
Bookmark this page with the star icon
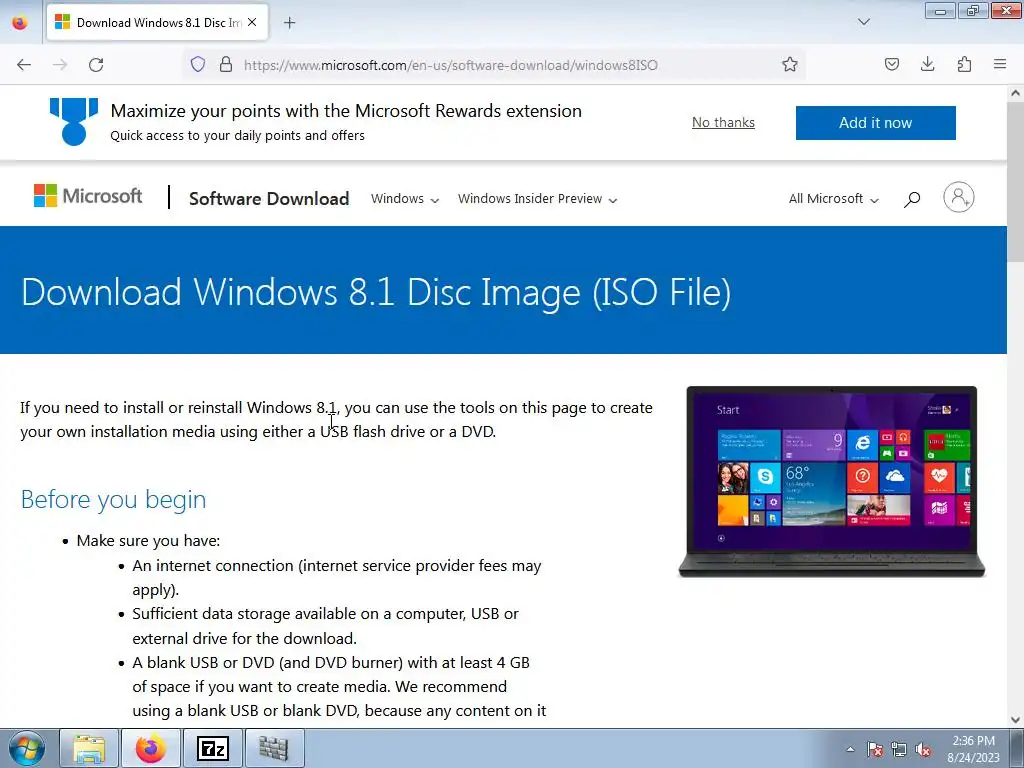(790, 64)
